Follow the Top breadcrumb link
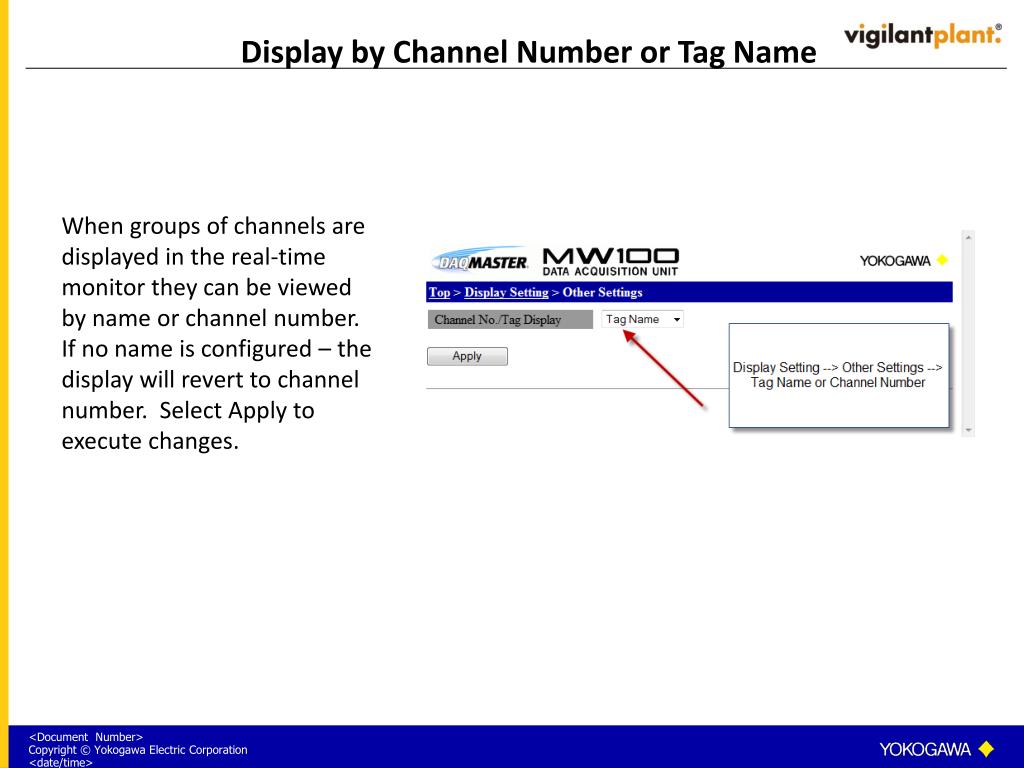The height and width of the screenshot is (768, 1024). tap(439, 293)
